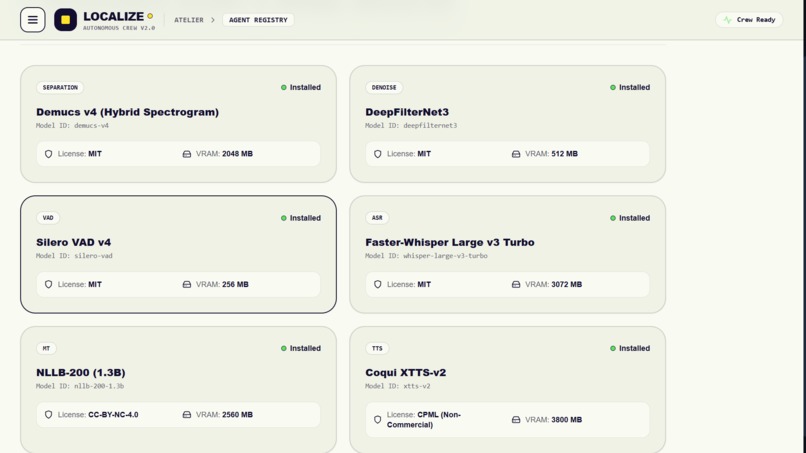Click the green Installed dot on Demucs v4
Screen dimensions: 806x453
[x=284, y=87]
